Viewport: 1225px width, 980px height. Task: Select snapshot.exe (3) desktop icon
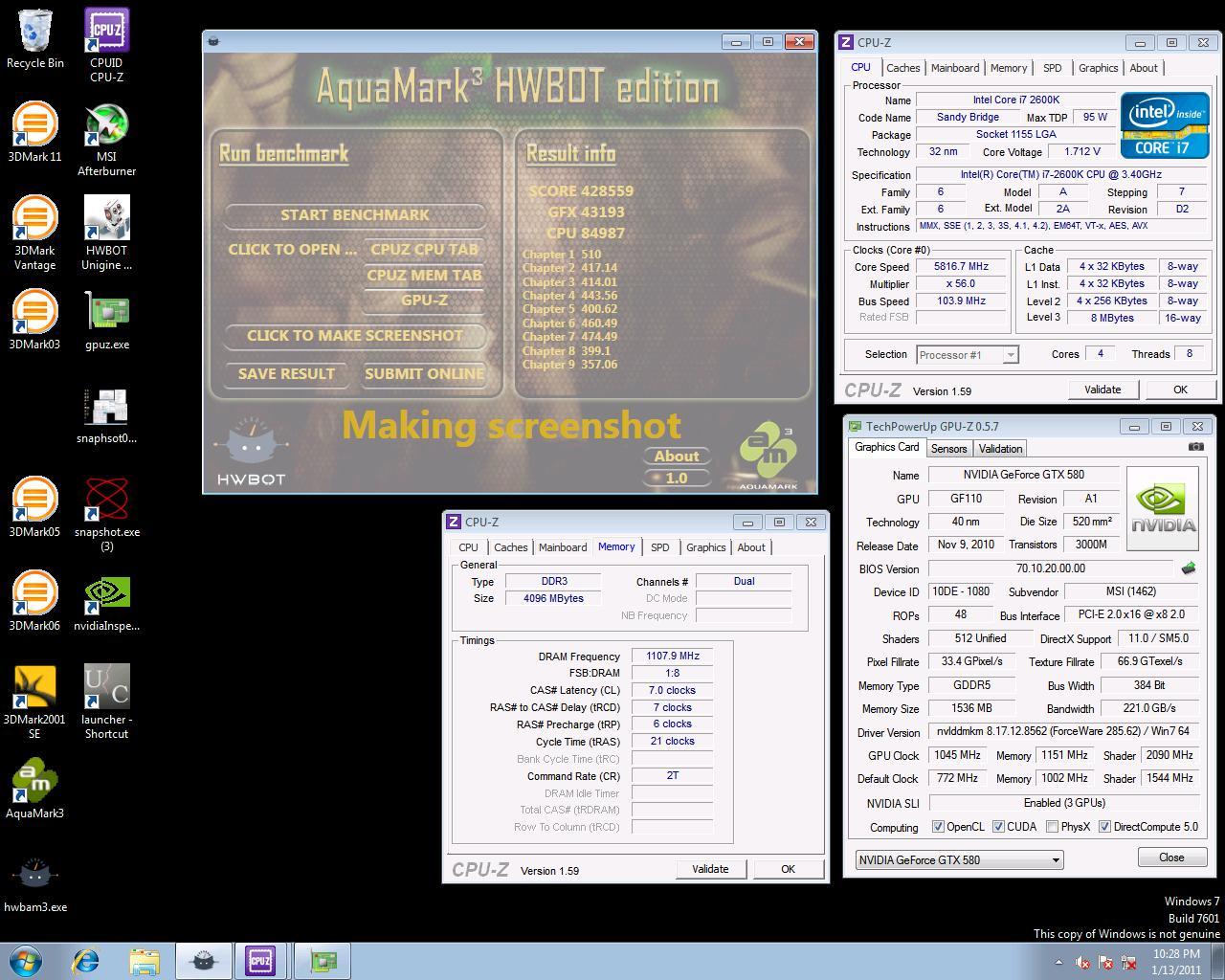click(x=106, y=515)
